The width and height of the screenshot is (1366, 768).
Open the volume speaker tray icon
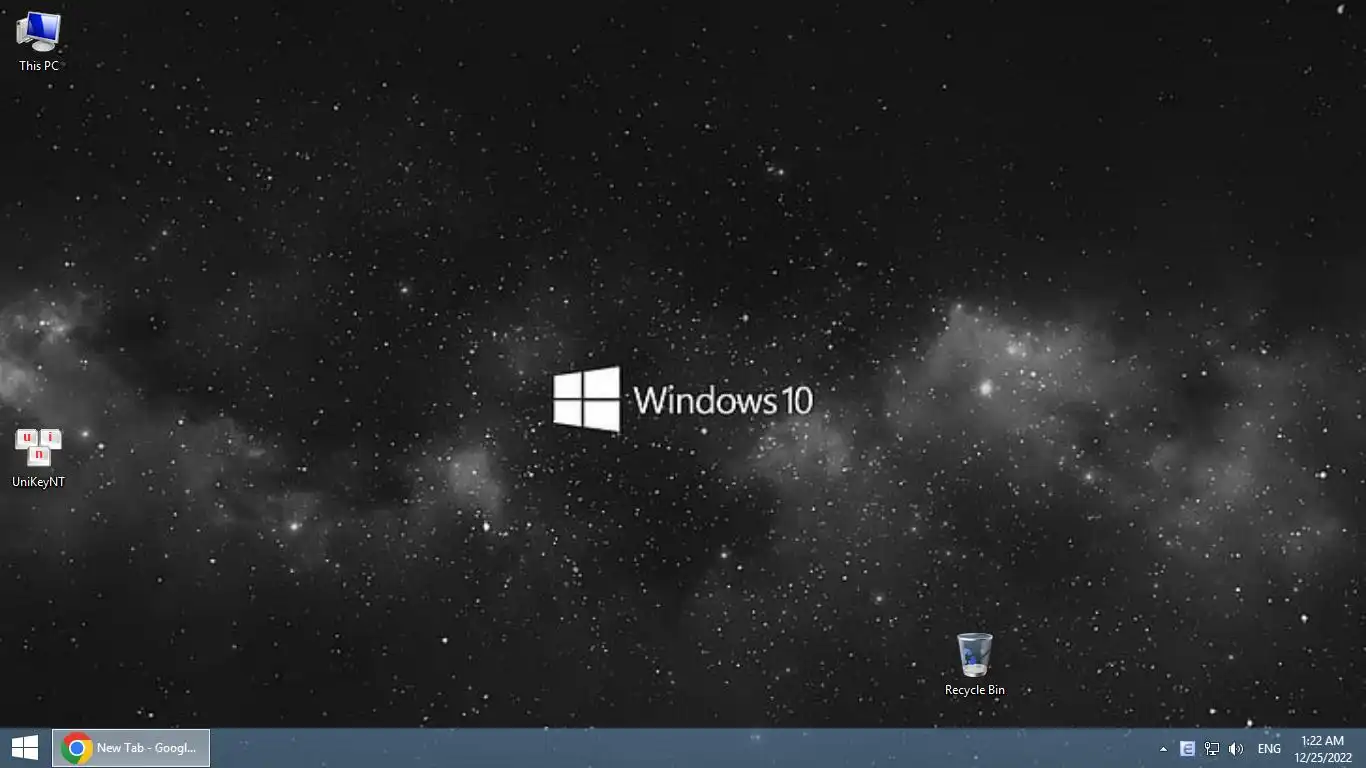point(1236,749)
